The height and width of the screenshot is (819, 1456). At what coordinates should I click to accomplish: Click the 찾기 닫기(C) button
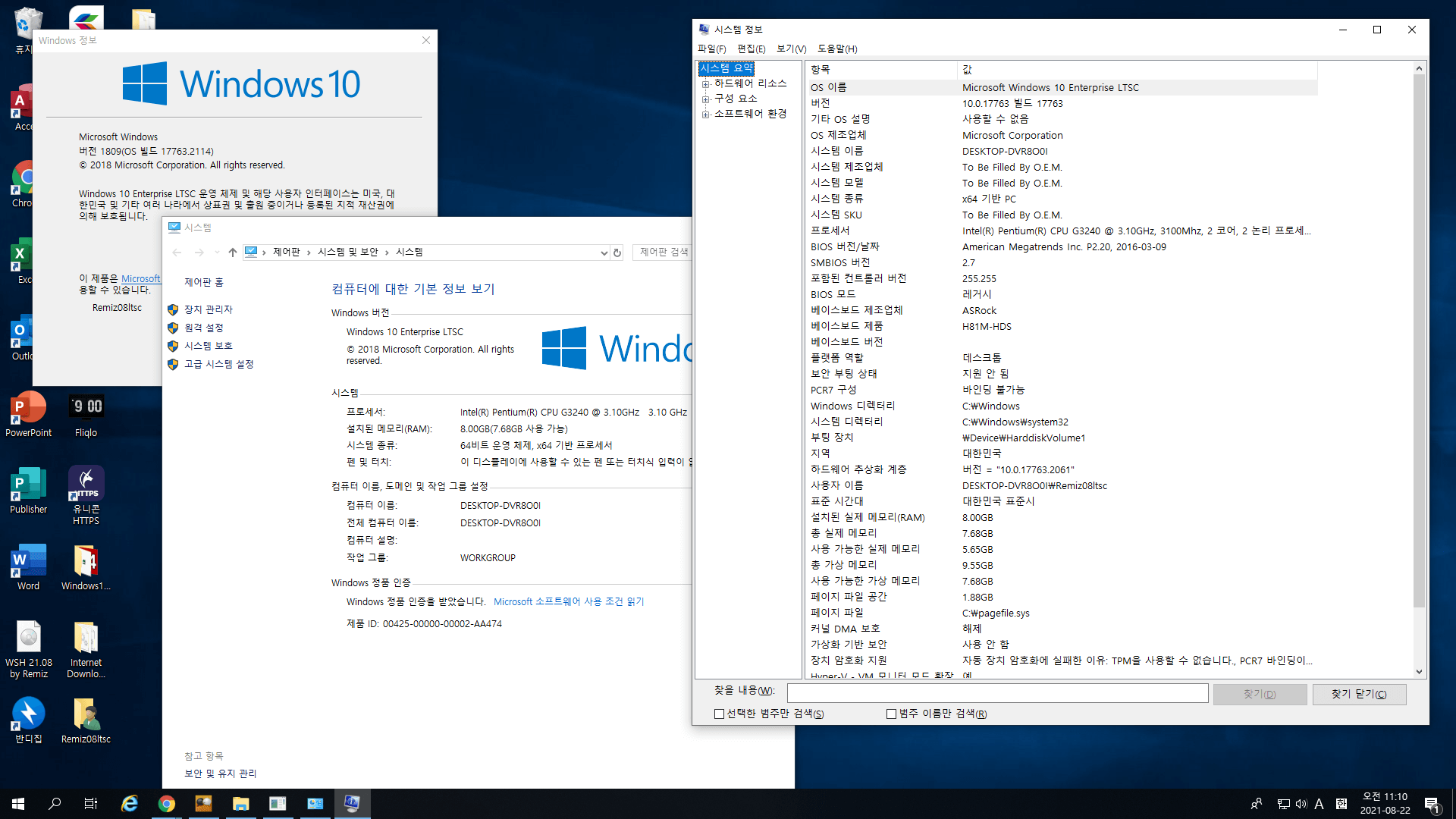click(x=1359, y=695)
